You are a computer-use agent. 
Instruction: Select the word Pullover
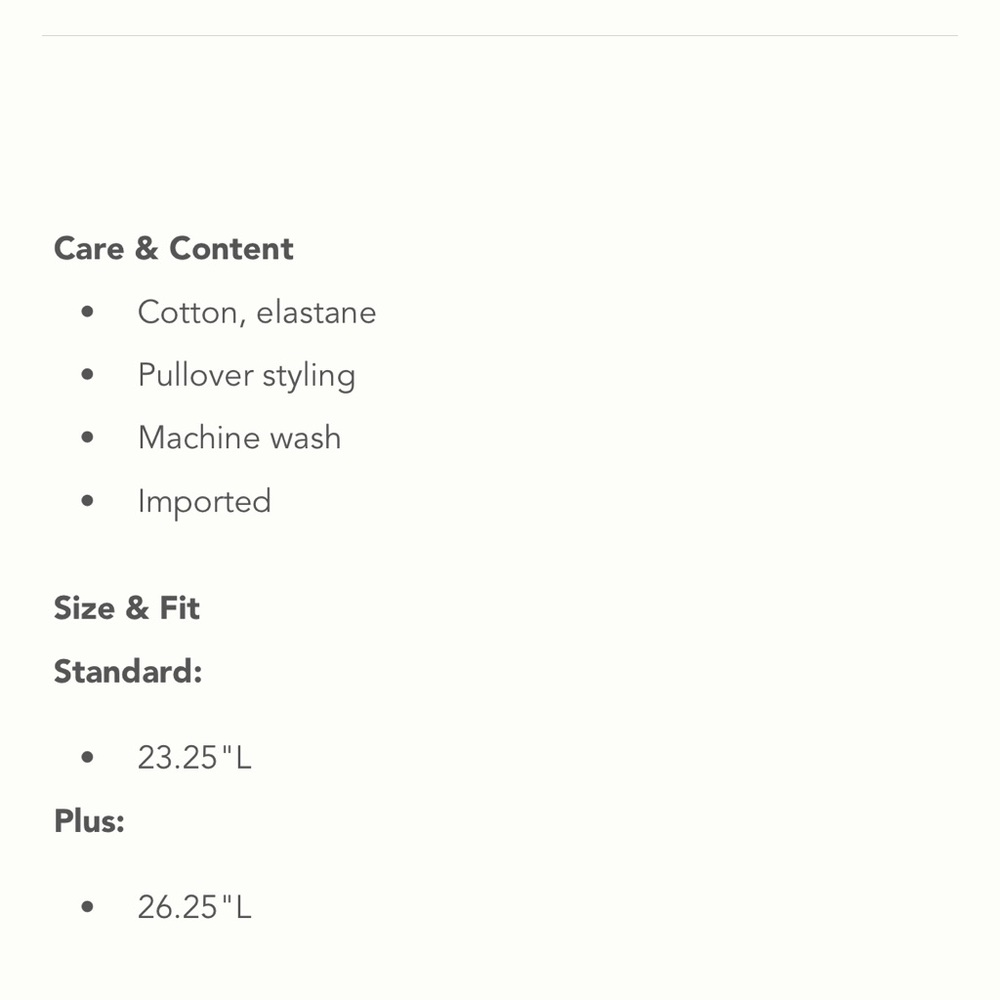(196, 376)
